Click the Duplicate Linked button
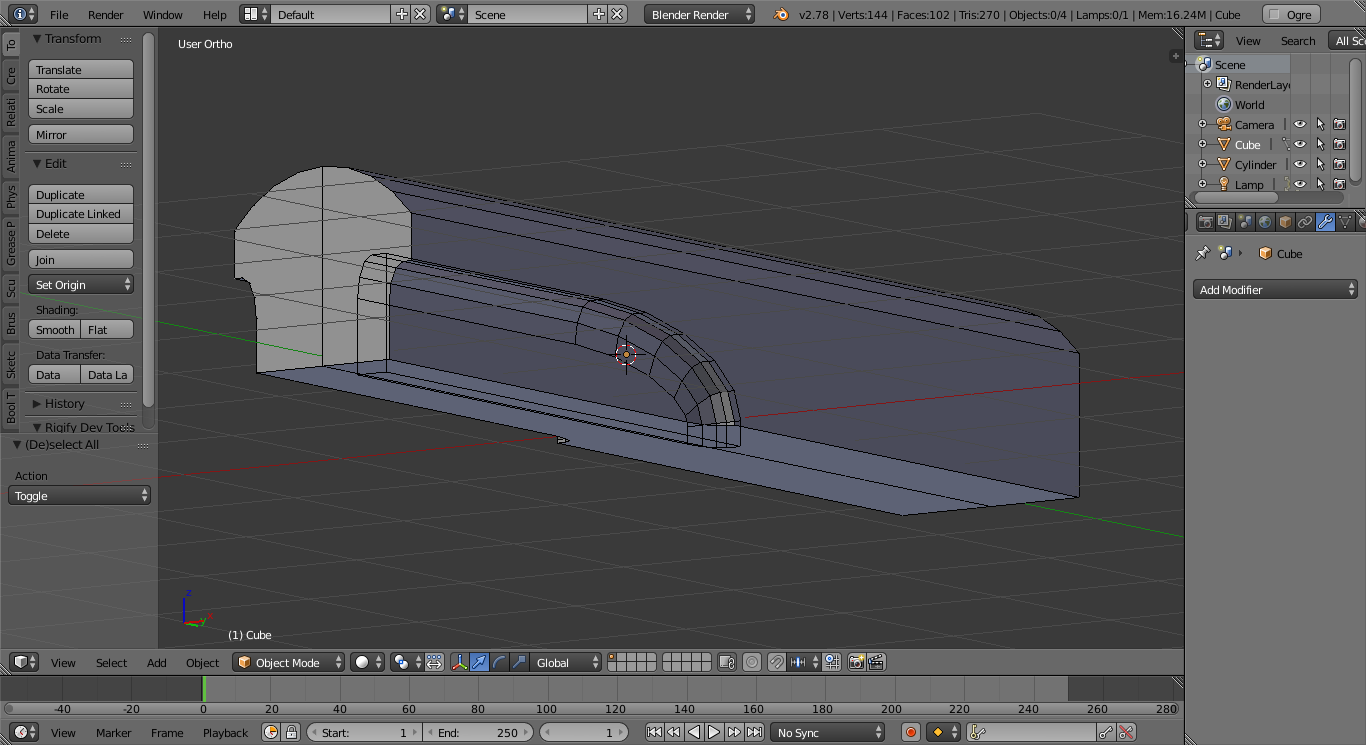The height and width of the screenshot is (745, 1366). pyautogui.click(x=80, y=214)
